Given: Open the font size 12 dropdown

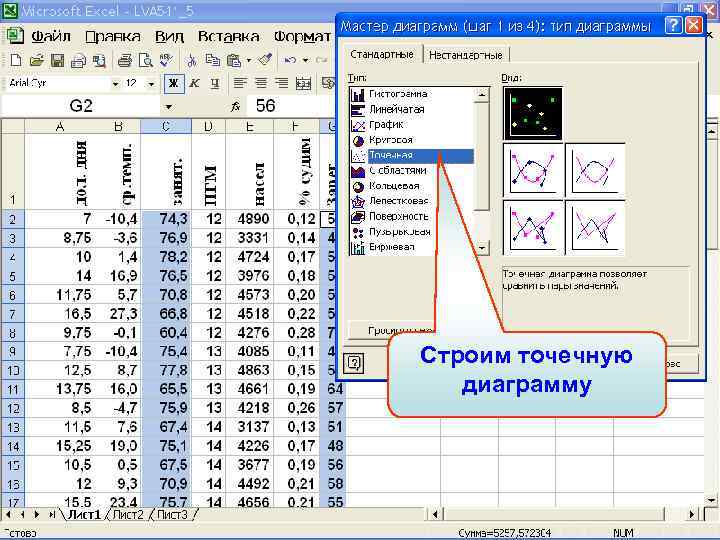Looking at the screenshot, I should tap(151, 84).
